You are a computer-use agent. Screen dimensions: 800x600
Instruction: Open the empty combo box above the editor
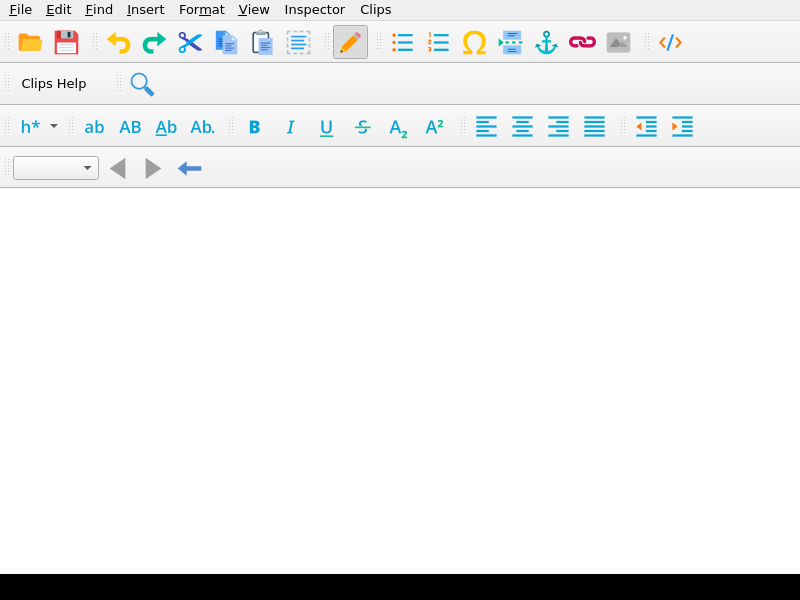click(x=55, y=167)
